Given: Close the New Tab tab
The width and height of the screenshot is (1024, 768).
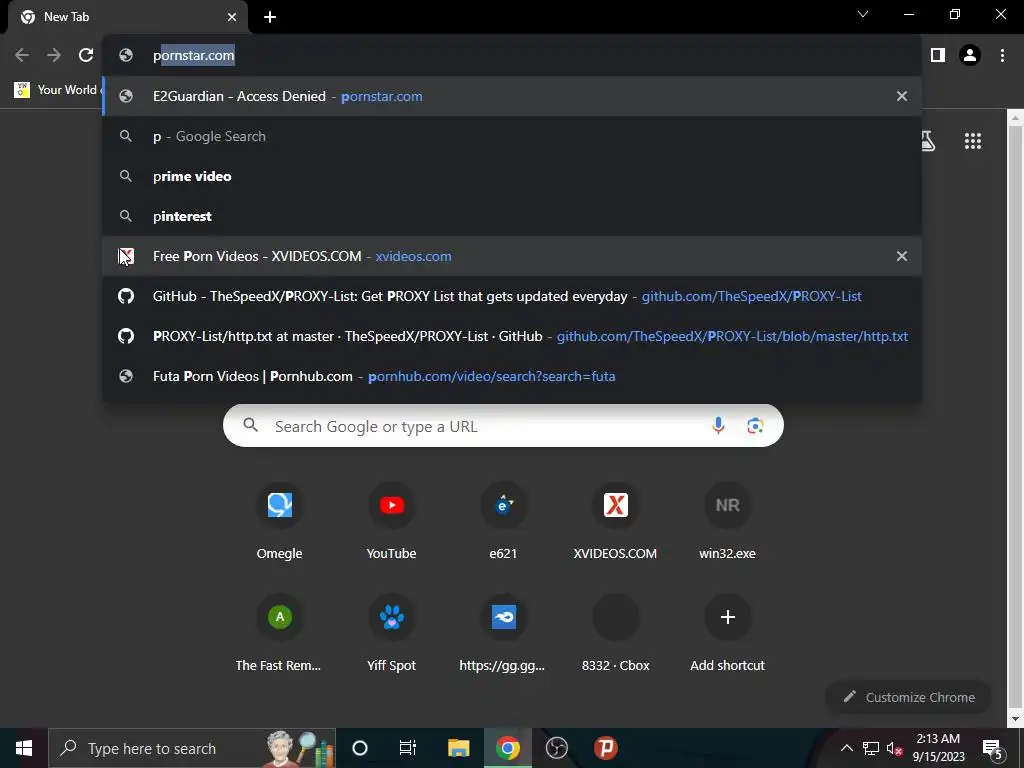Looking at the screenshot, I should (x=232, y=18).
